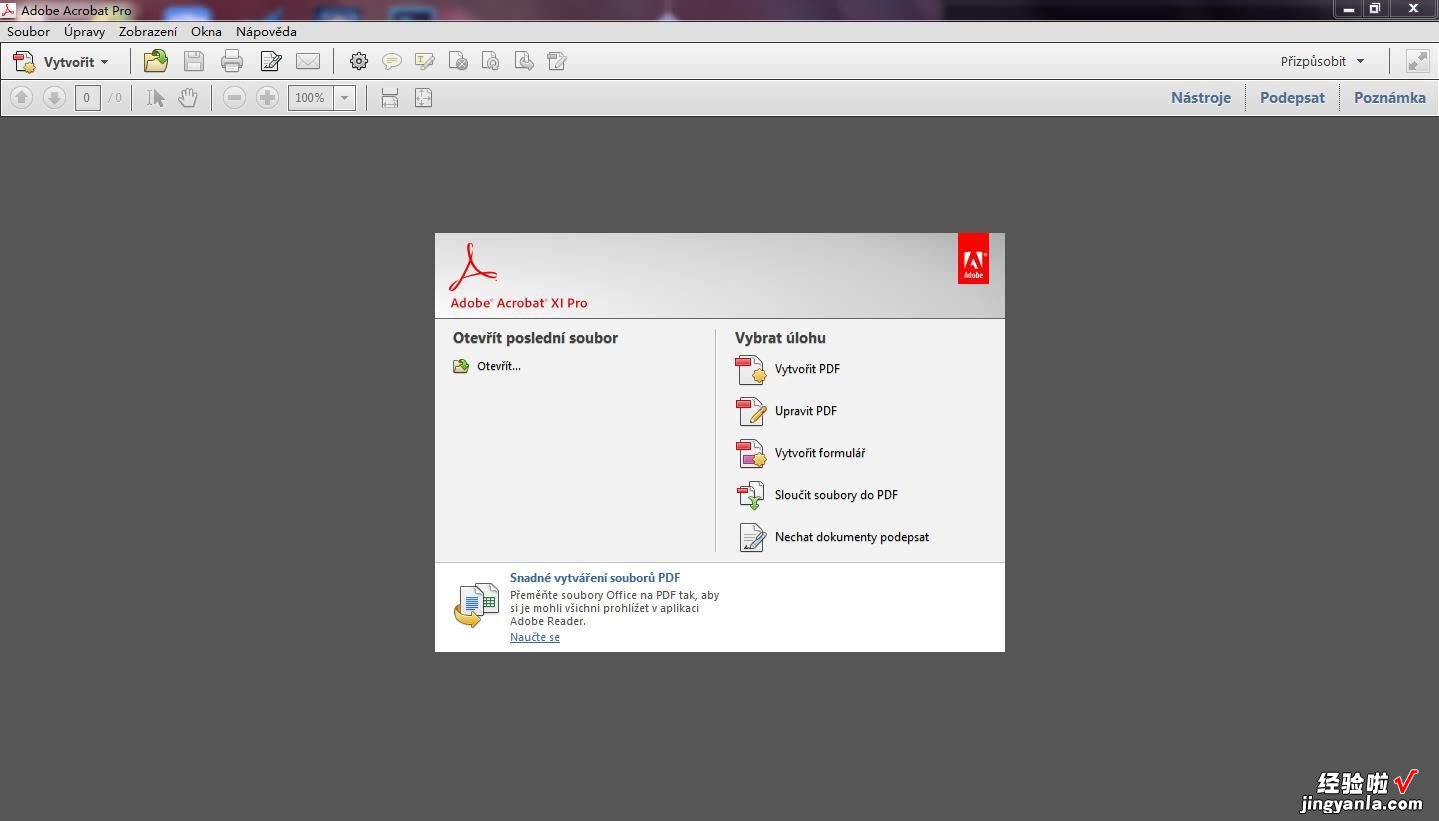
Task: Click Upravit PDF task
Action: coord(806,411)
